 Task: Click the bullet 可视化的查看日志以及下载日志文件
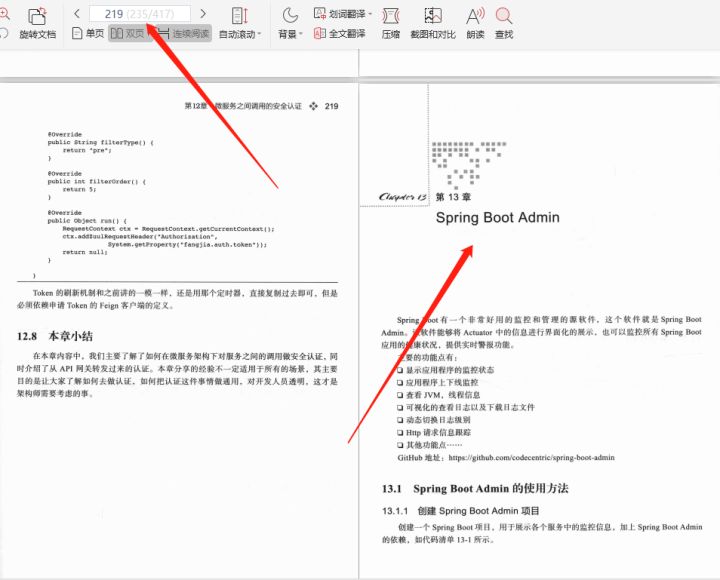pos(466,407)
